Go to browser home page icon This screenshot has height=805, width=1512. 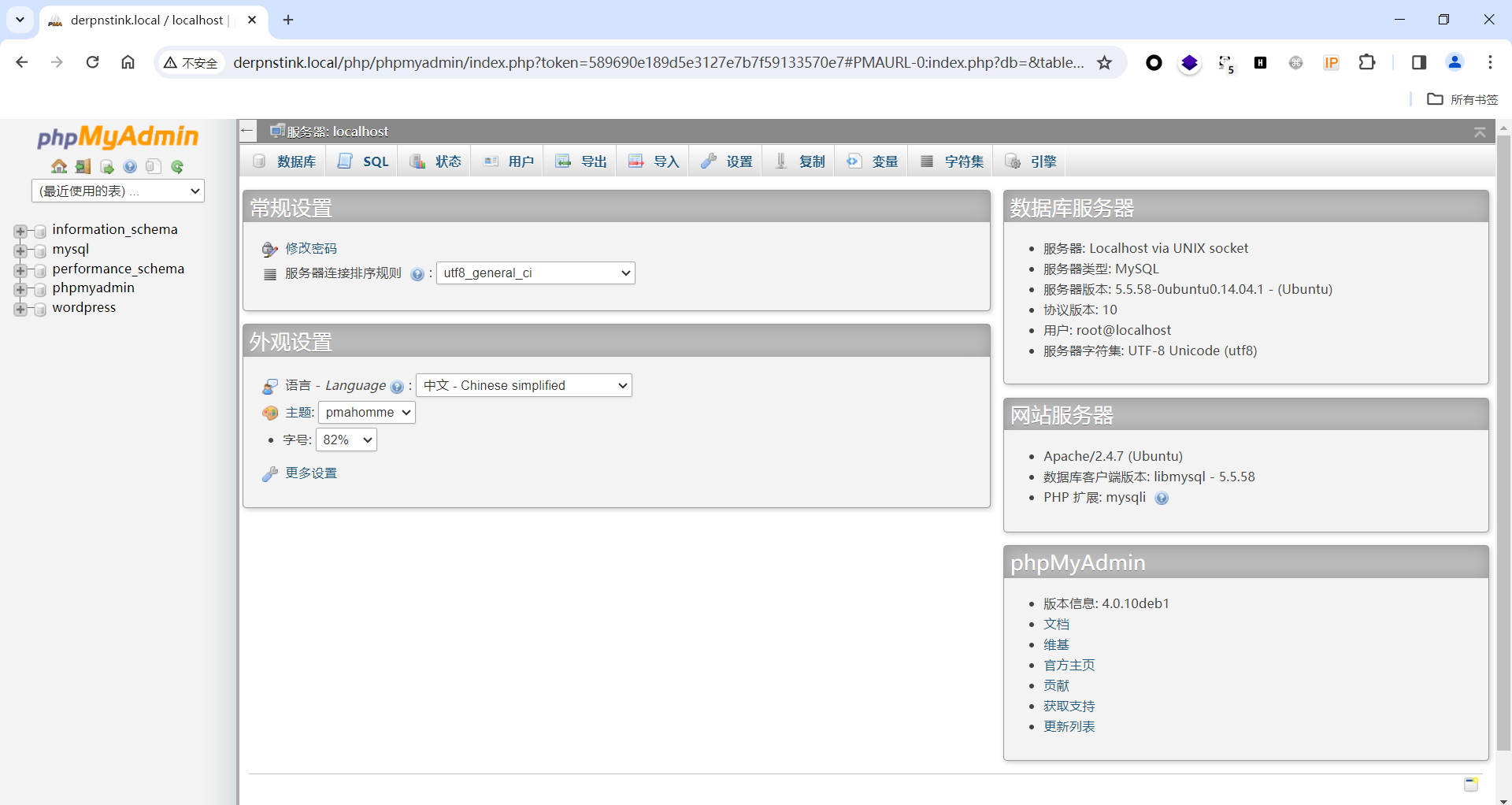pos(128,62)
